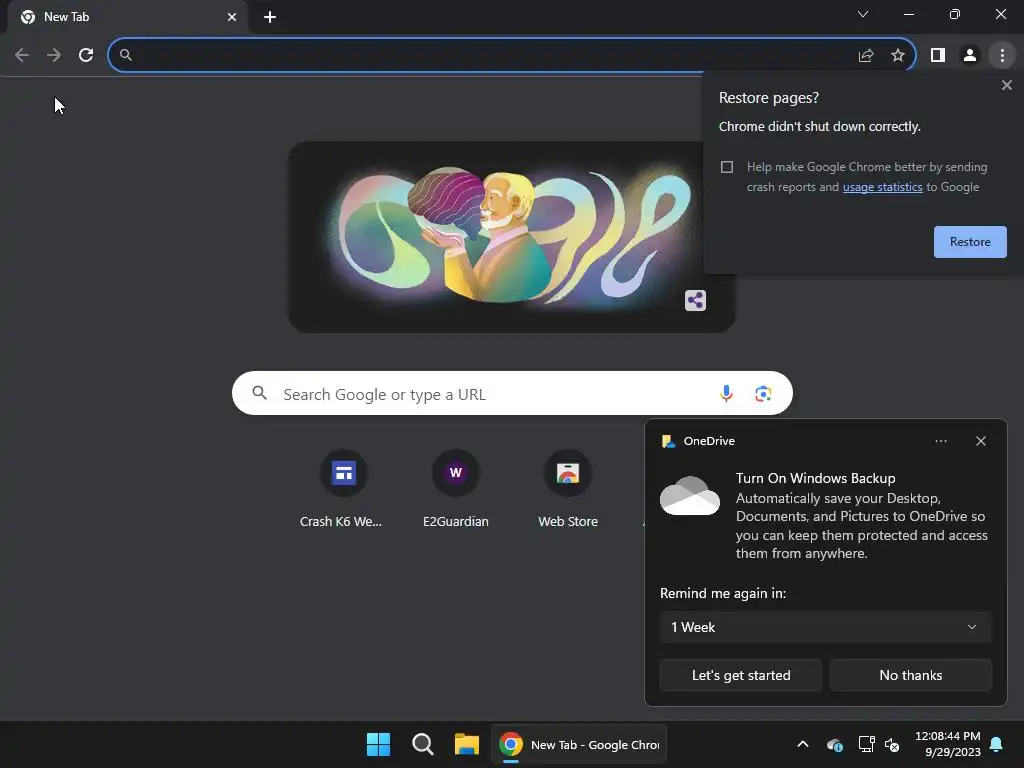Image resolution: width=1024 pixels, height=768 pixels.
Task: Click the "Turn On Windows Backup" heading
Action: (815, 478)
